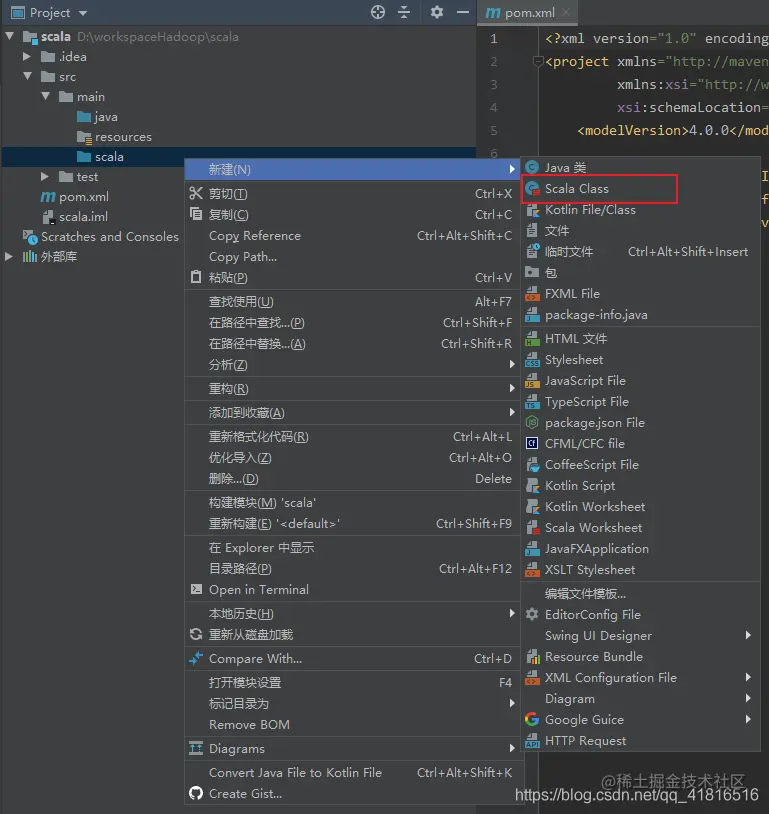Open Project panel settings gear
Screen dimensions: 769x814
coord(437,12)
